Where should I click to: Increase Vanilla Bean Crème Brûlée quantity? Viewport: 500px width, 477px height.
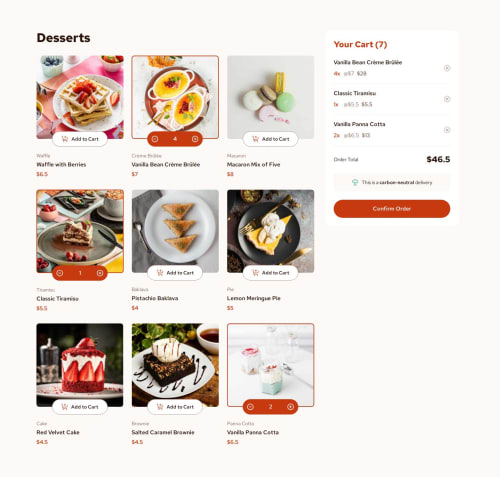(195, 139)
